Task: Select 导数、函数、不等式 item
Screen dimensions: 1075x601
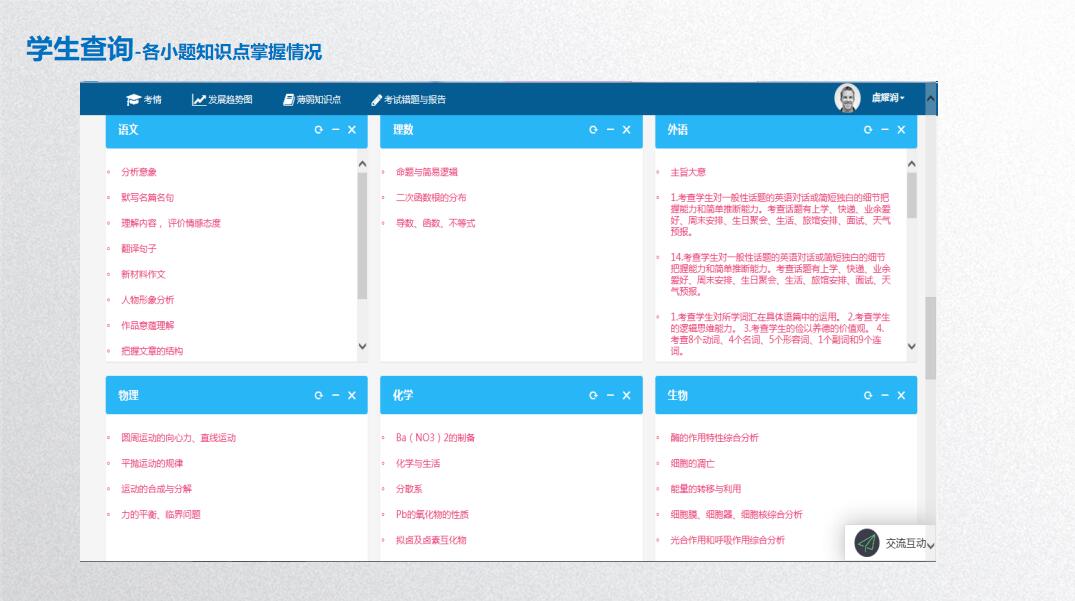Action: coord(435,223)
